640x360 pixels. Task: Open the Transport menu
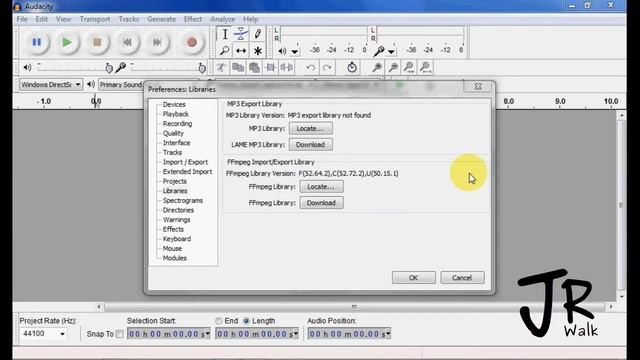[95, 19]
